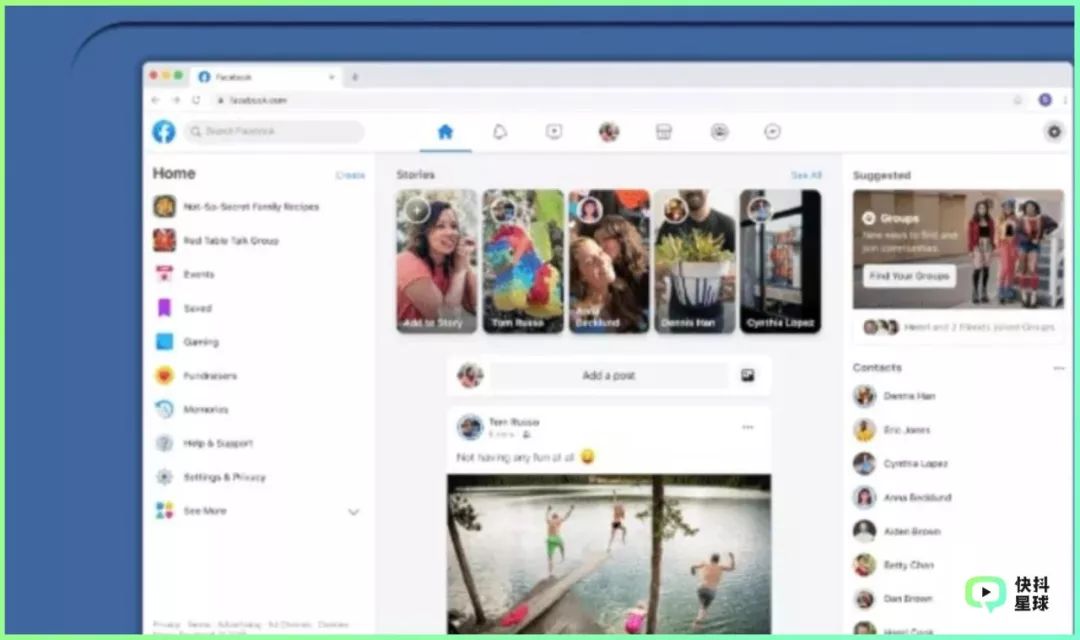Screen dimensions: 1080x640
Task: Open chat with contact Anna Becklund
Action: [902, 497]
